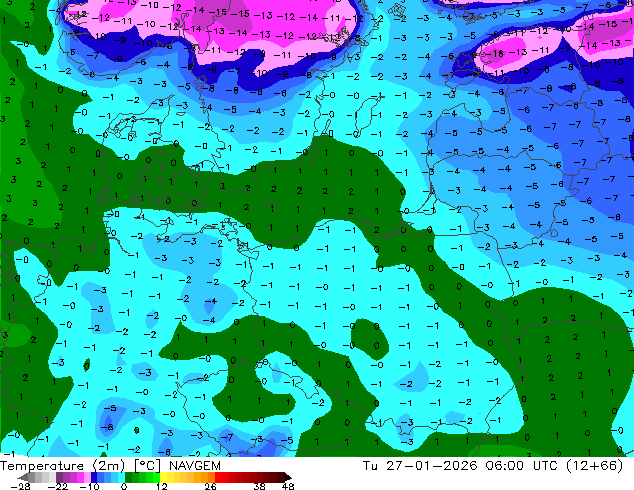Select the NAVGEM model name label

(x=195, y=466)
